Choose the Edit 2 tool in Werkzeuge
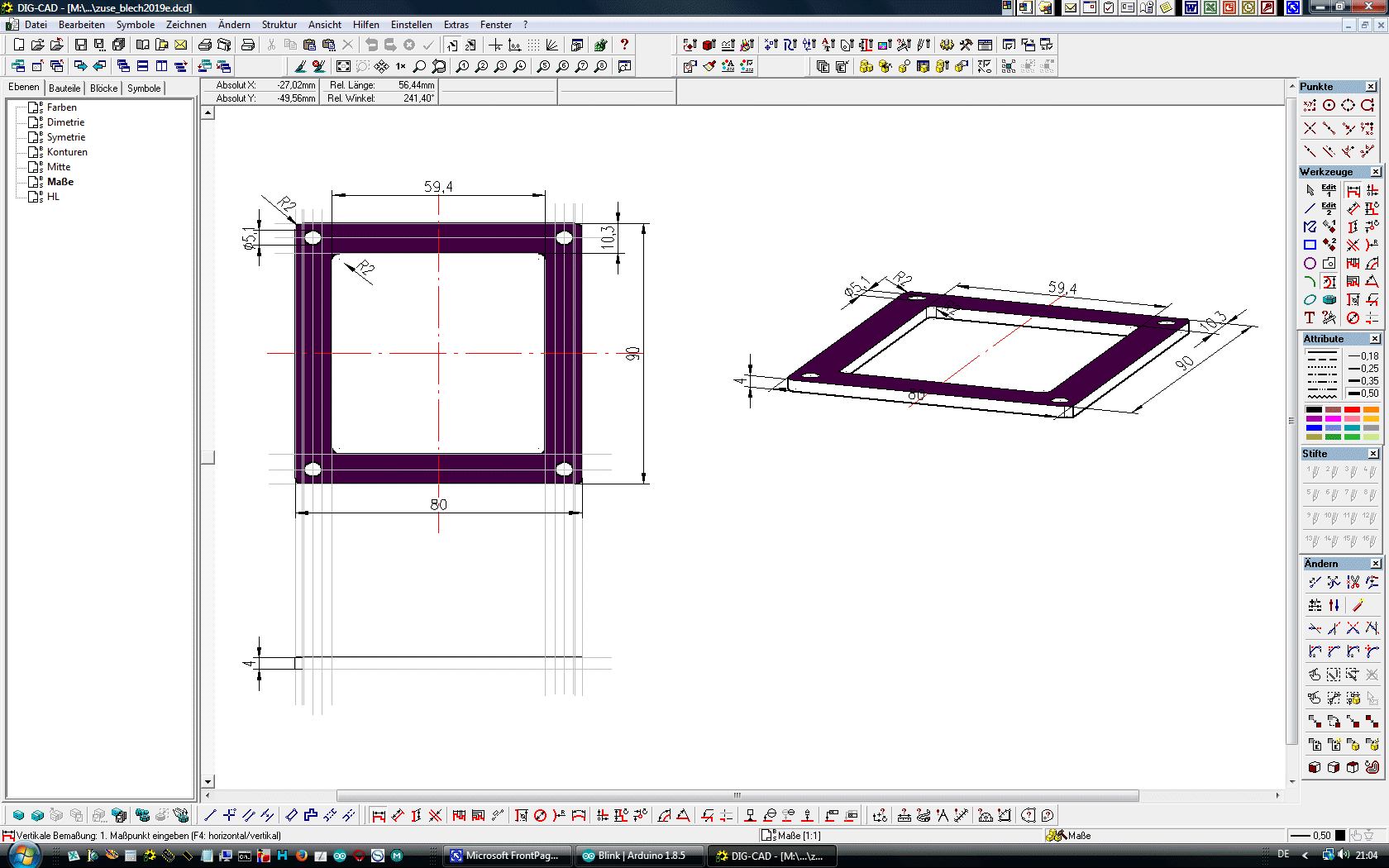The height and width of the screenshot is (868, 1389). coord(1329,208)
